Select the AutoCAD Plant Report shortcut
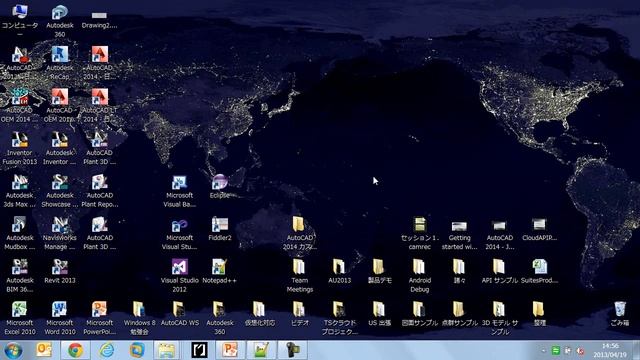Viewport: 640px width, 360px height. 99,191
